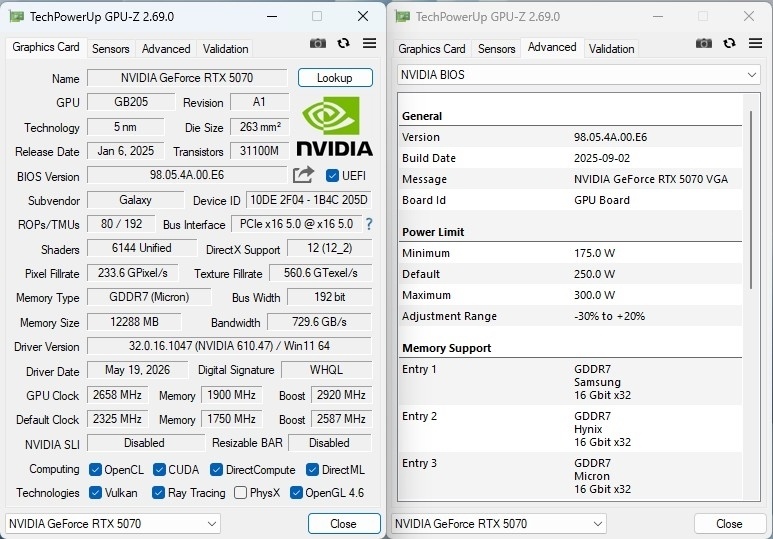The width and height of the screenshot is (773, 539).
Task: Click Board Id row GPU Board
Action: [570, 200]
